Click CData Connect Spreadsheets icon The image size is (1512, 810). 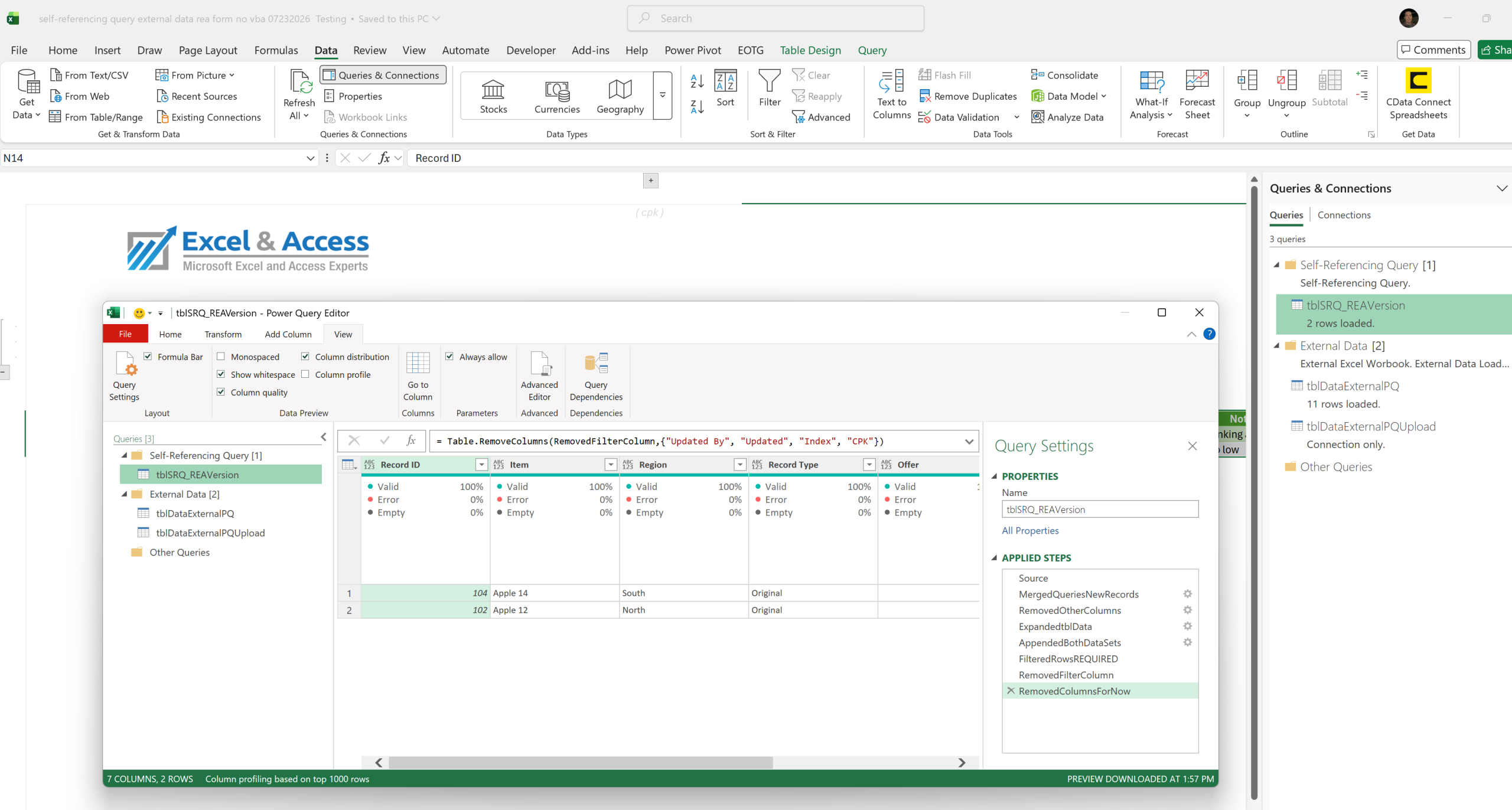pos(1418,81)
